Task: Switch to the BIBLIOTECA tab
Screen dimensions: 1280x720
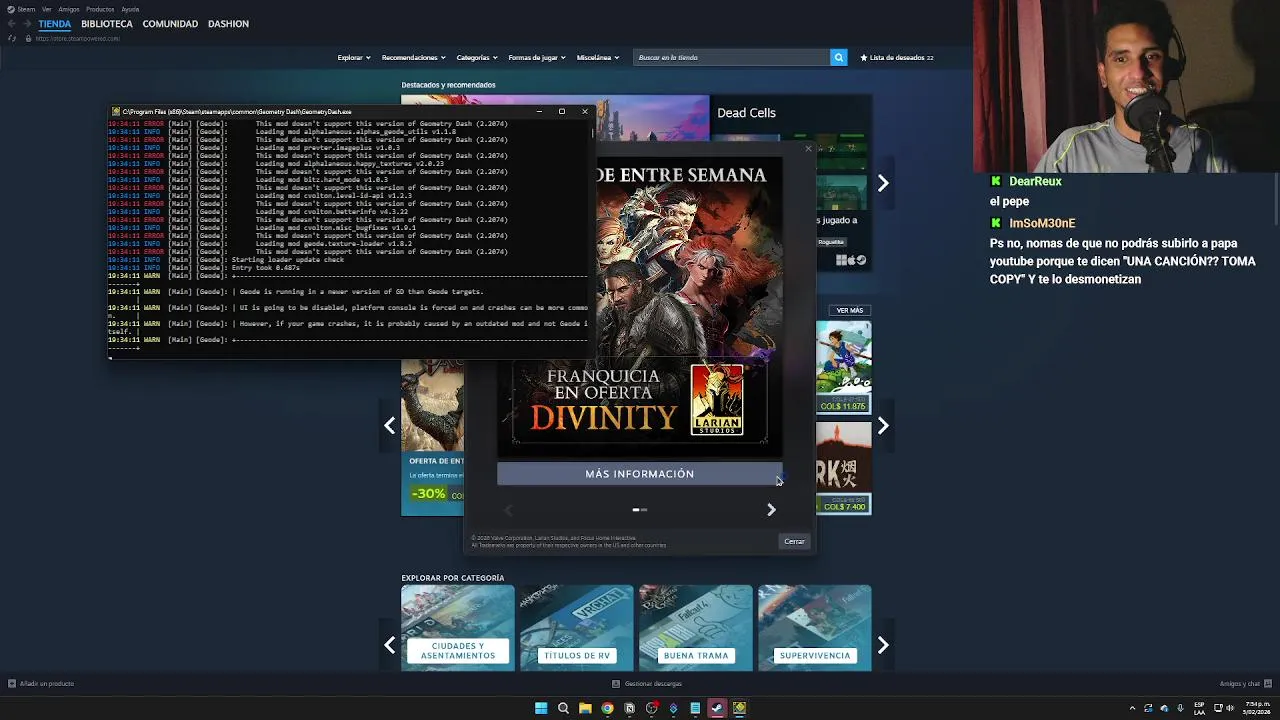Action: [107, 24]
